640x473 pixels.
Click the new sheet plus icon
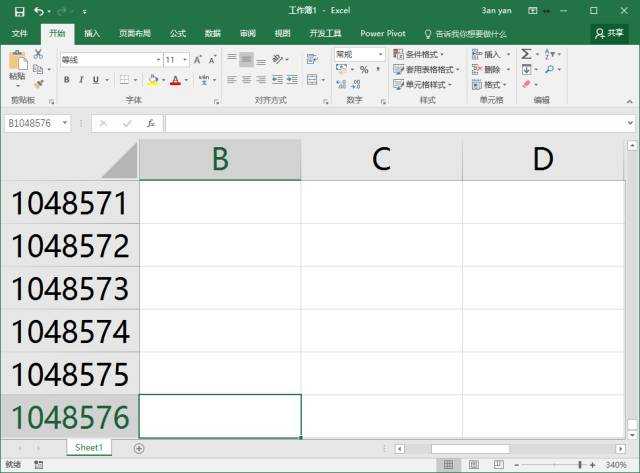[x=139, y=449]
